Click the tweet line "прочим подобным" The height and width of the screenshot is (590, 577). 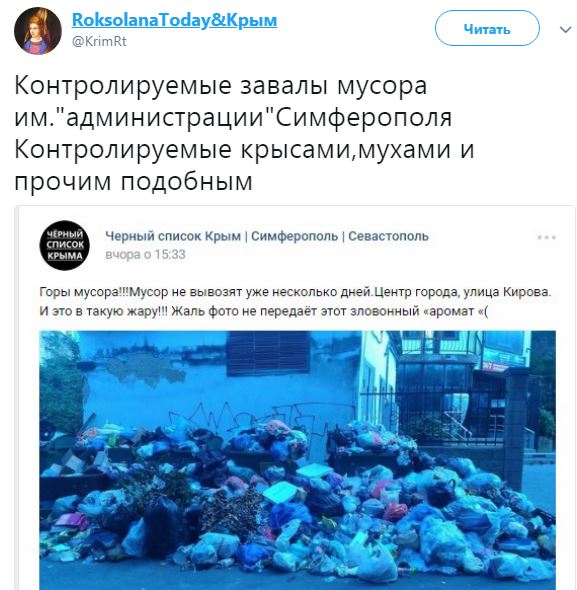coord(133,181)
